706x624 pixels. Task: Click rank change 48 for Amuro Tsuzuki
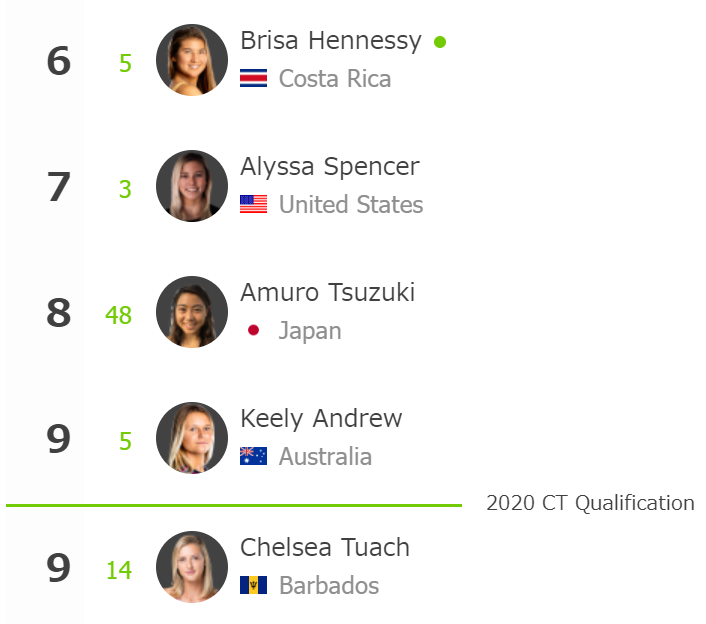click(118, 315)
